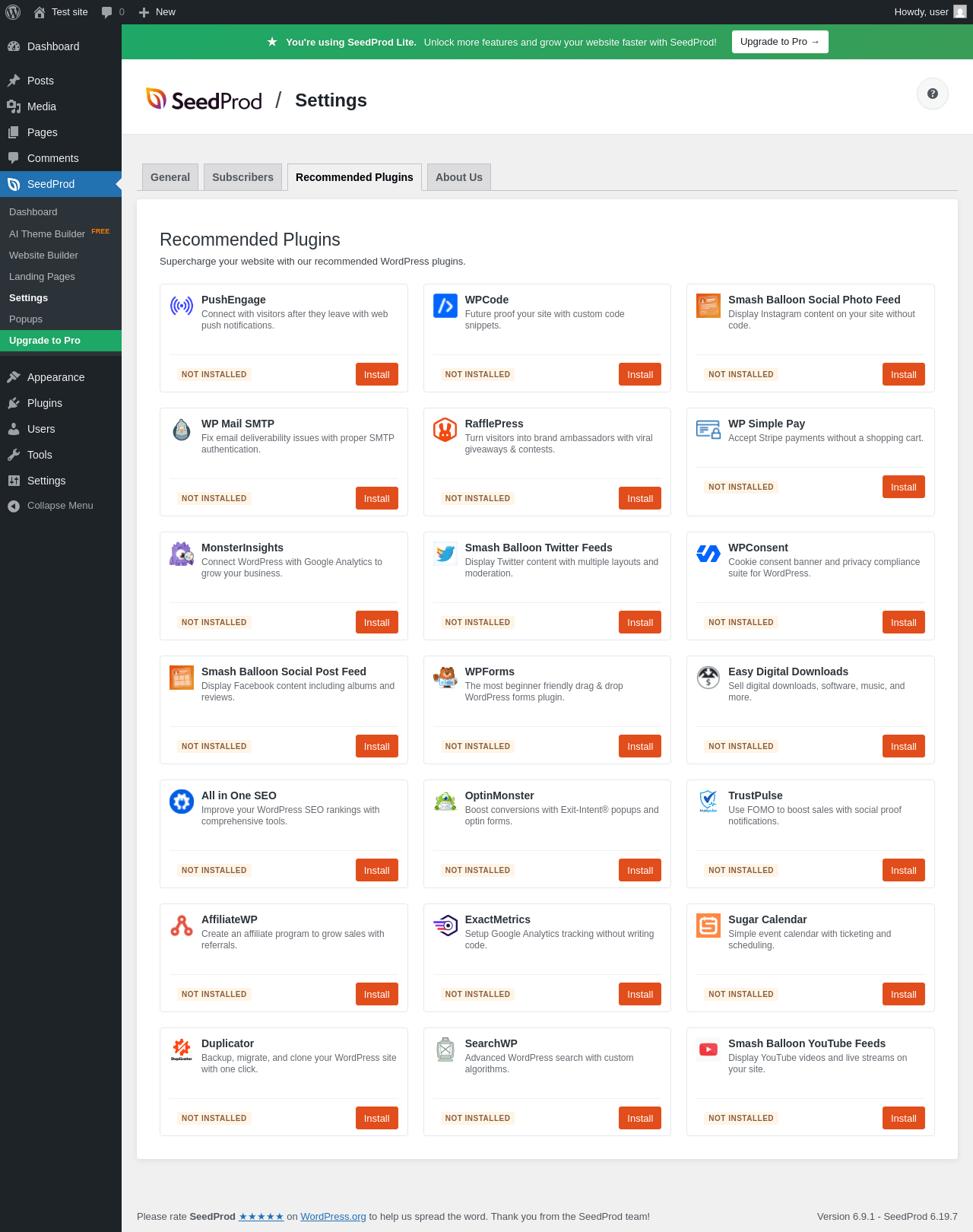Click the user avatar in admin bar
The image size is (973, 1232).
click(x=960, y=12)
